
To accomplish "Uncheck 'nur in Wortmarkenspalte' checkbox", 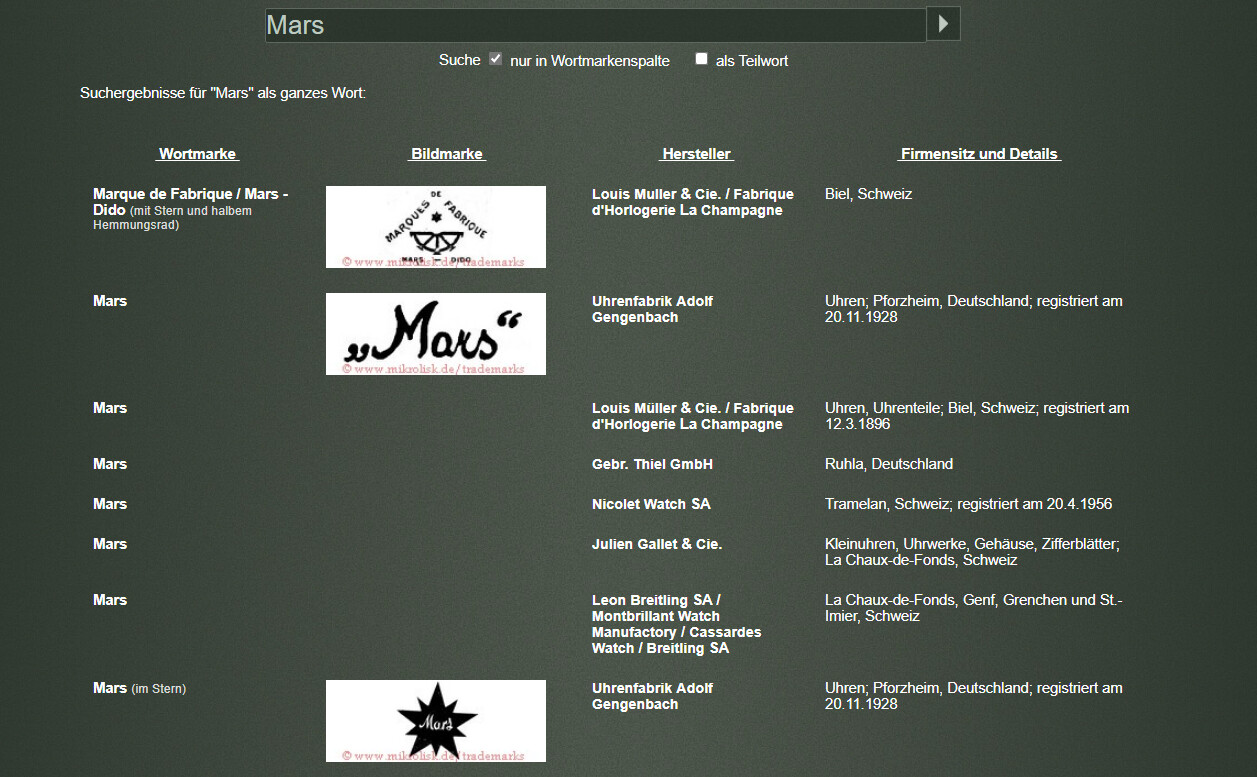I will [x=495, y=59].
